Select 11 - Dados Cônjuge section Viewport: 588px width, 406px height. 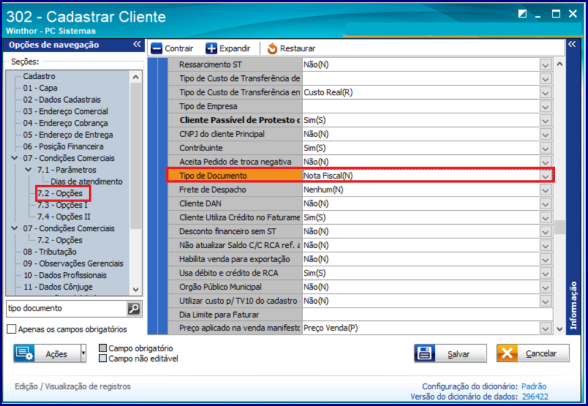[x=58, y=287]
